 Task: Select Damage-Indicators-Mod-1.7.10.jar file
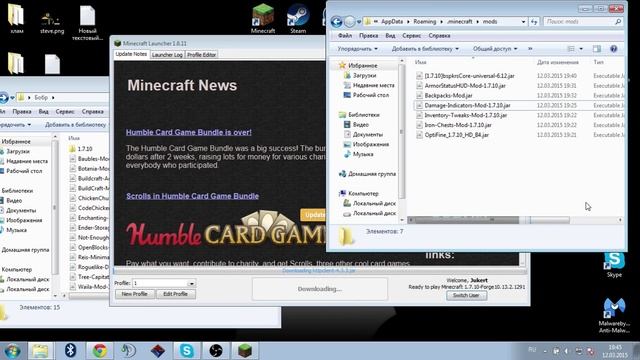(467, 105)
